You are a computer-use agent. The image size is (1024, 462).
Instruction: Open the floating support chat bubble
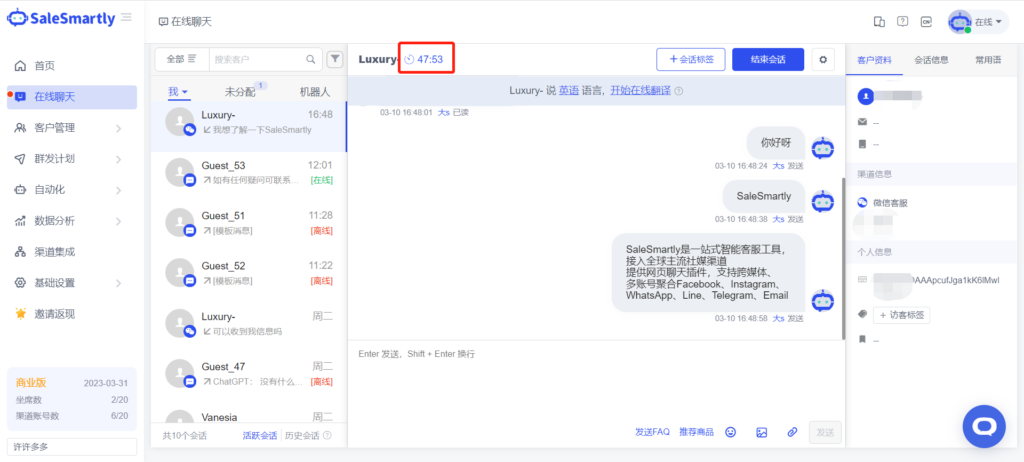pos(983,426)
